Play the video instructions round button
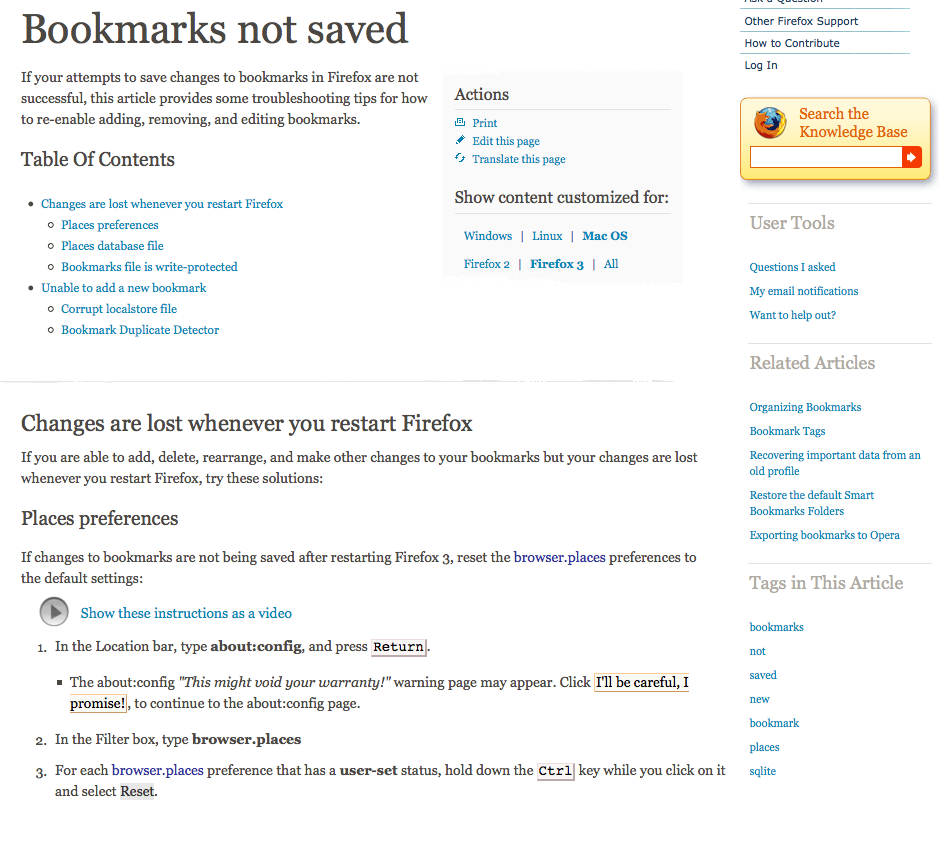The height and width of the screenshot is (850, 939). pyautogui.click(x=54, y=612)
